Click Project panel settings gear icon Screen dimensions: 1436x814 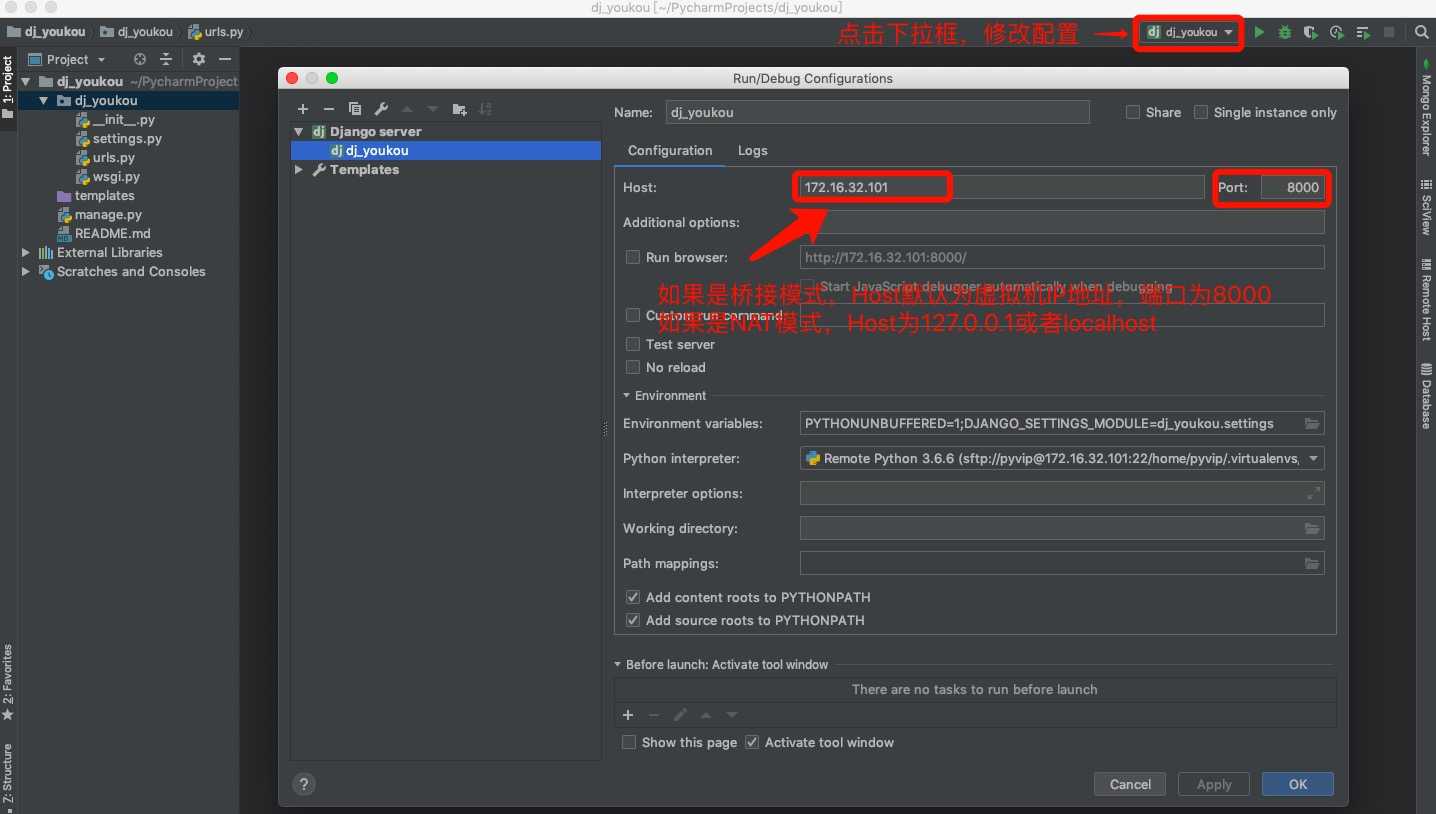tap(198, 59)
